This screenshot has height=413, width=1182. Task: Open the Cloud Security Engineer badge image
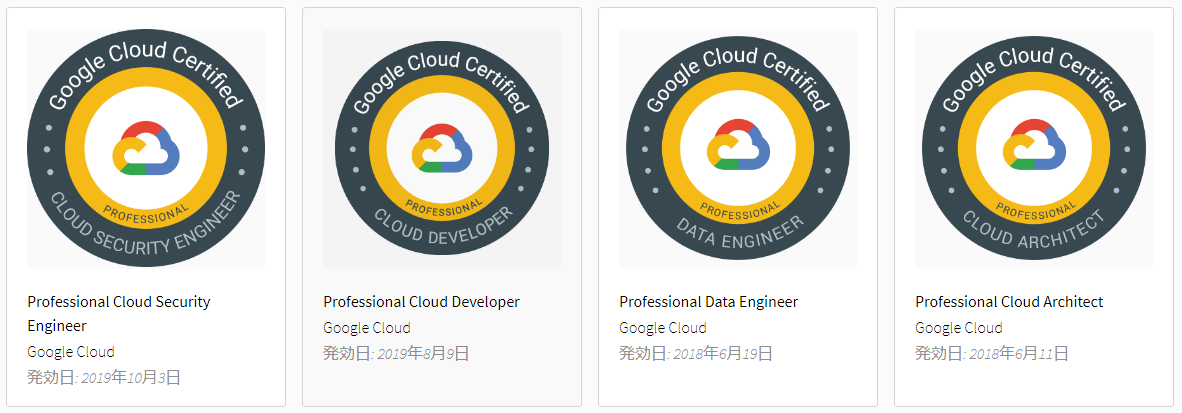click(x=146, y=149)
